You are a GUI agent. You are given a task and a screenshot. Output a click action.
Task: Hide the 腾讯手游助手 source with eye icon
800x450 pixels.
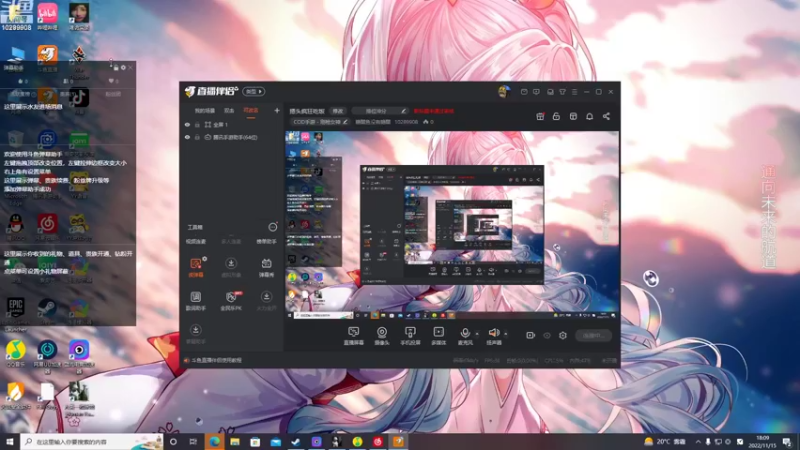[x=187, y=137]
